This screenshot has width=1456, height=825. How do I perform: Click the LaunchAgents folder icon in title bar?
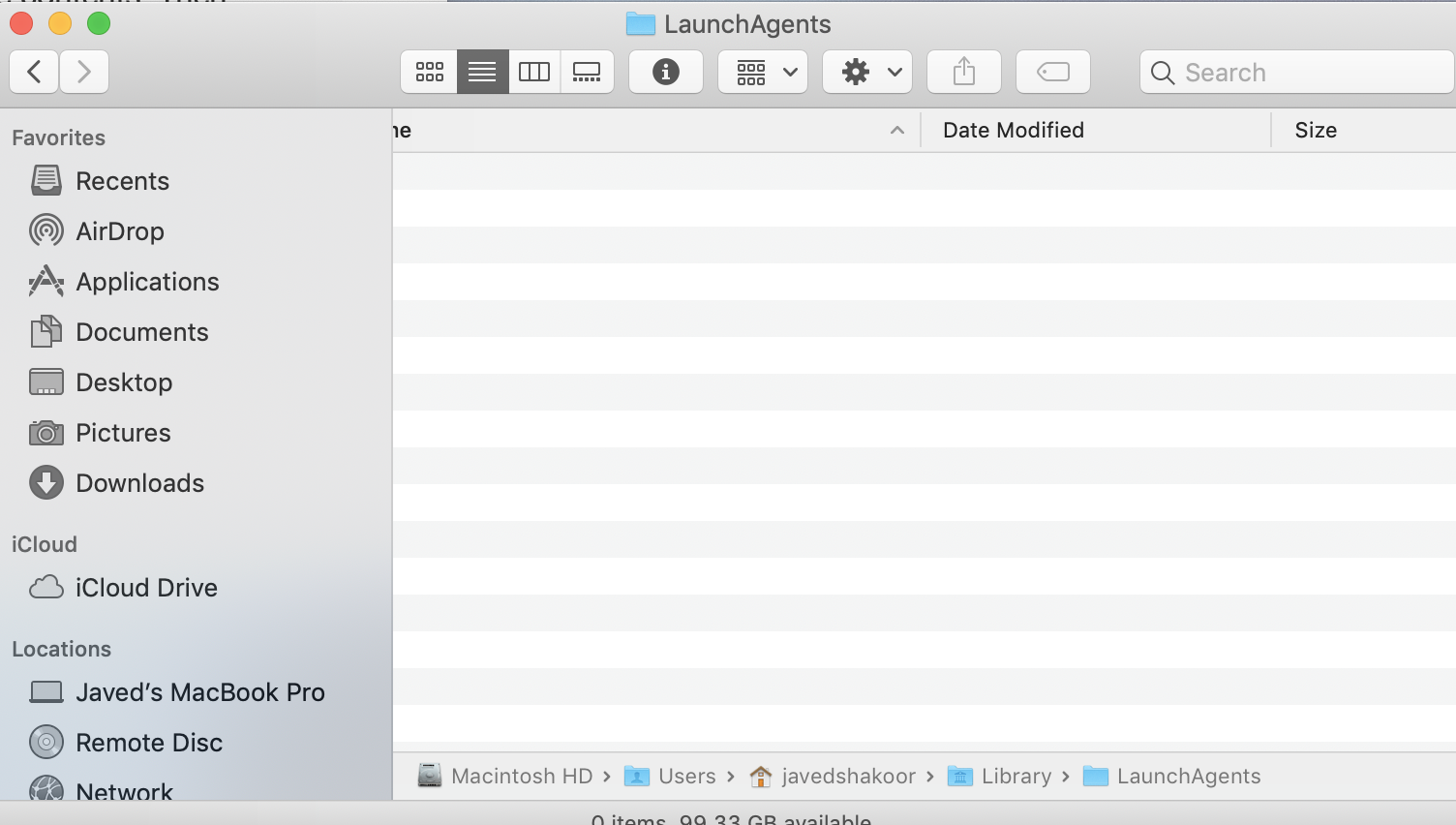click(x=641, y=24)
